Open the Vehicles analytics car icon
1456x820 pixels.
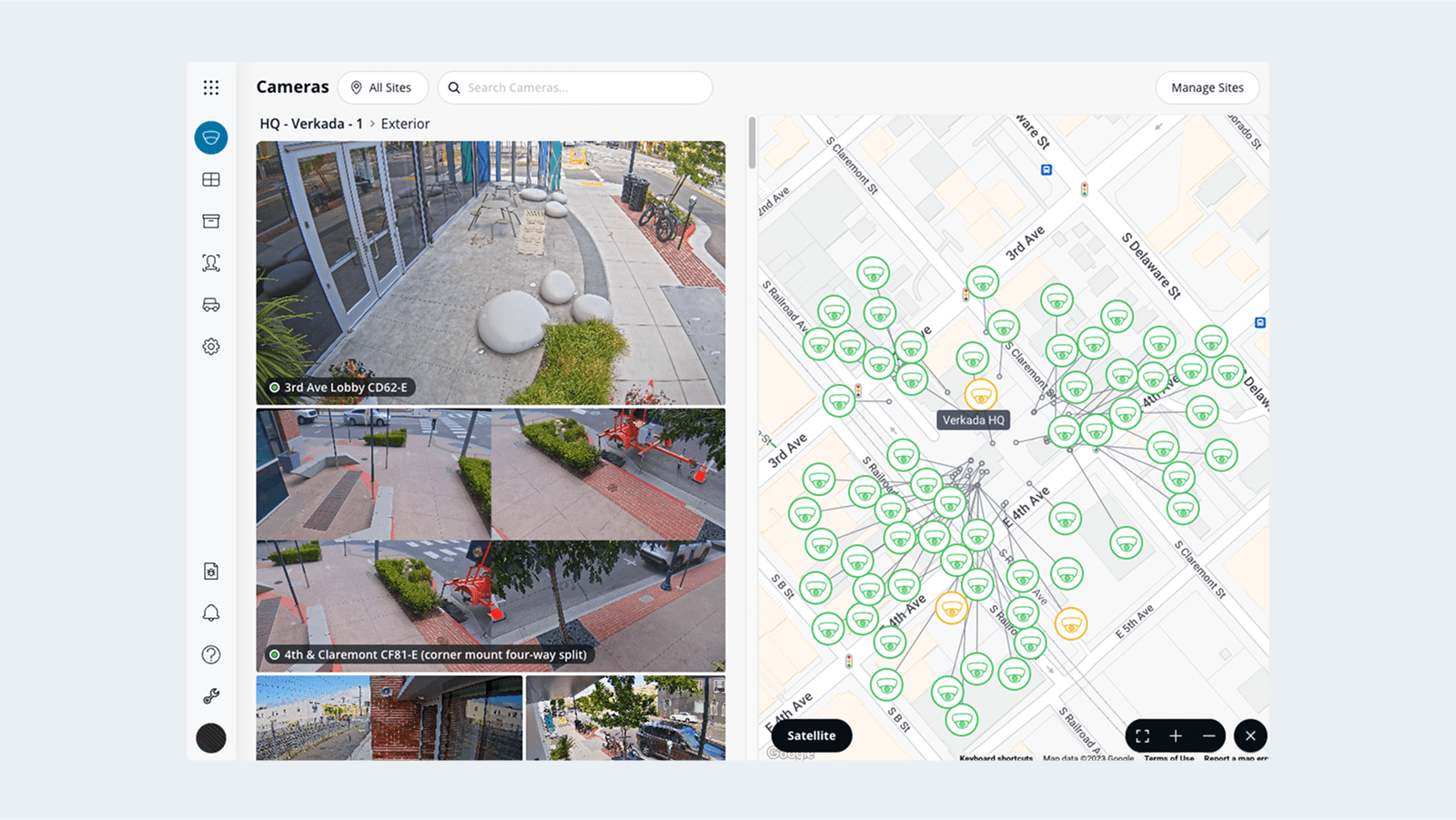tap(211, 305)
